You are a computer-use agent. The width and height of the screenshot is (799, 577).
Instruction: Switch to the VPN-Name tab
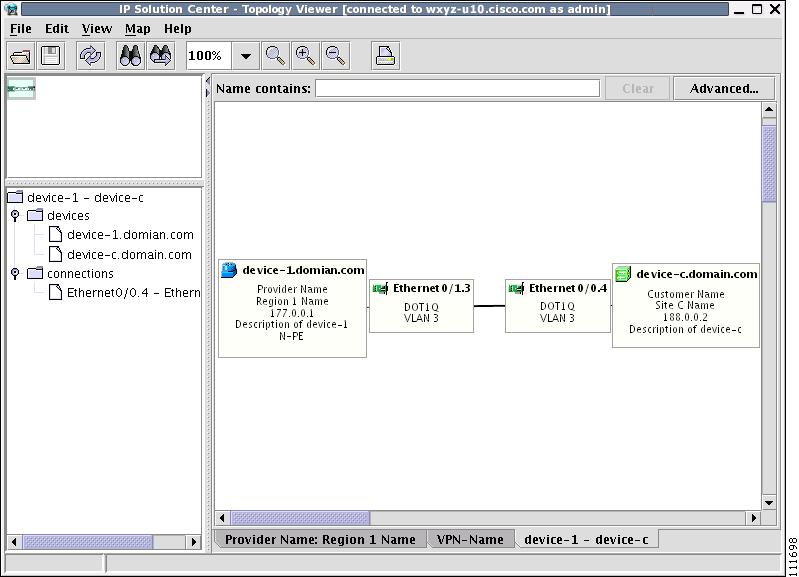pyautogui.click(x=470, y=539)
